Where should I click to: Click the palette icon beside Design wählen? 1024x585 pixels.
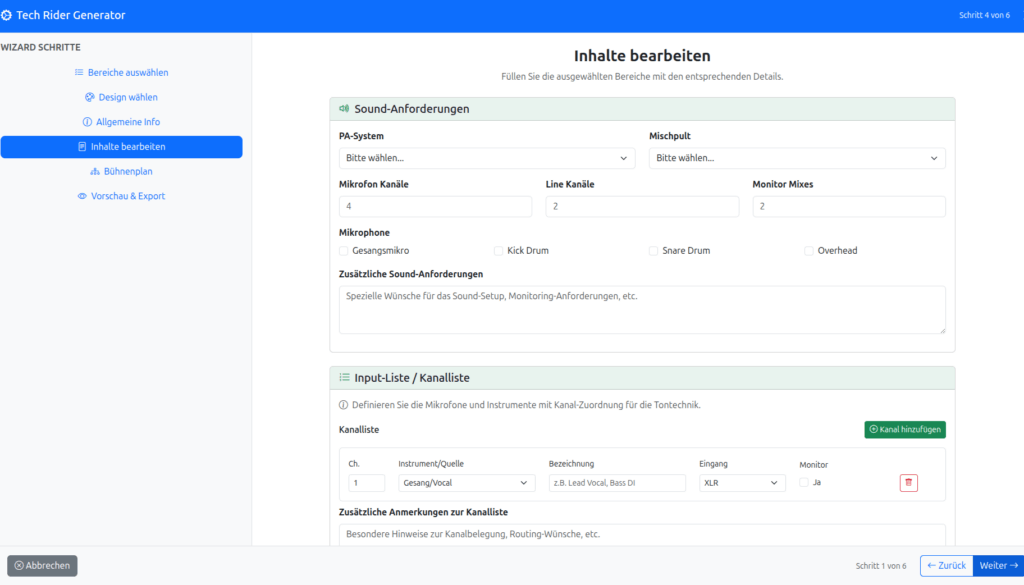(x=90, y=97)
